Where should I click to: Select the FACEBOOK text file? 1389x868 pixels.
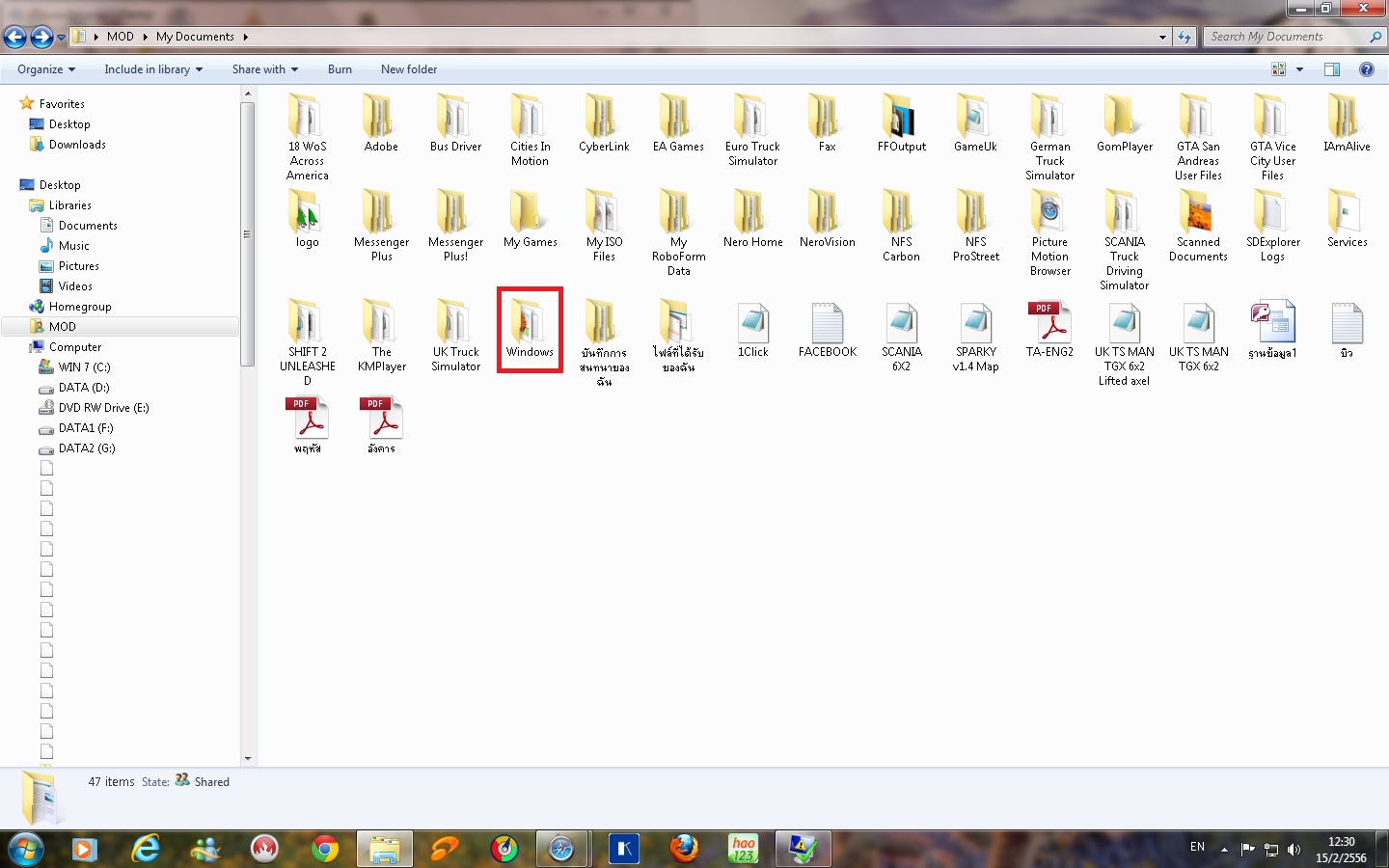(x=828, y=330)
